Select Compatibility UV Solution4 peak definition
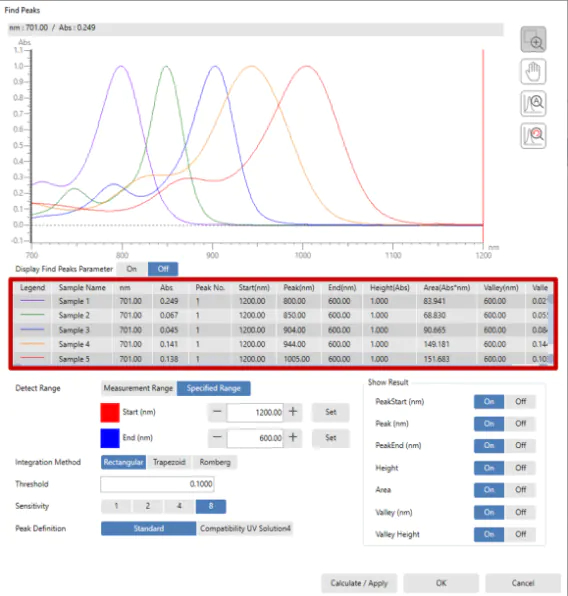568x596 pixels. click(x=245, y=529)
